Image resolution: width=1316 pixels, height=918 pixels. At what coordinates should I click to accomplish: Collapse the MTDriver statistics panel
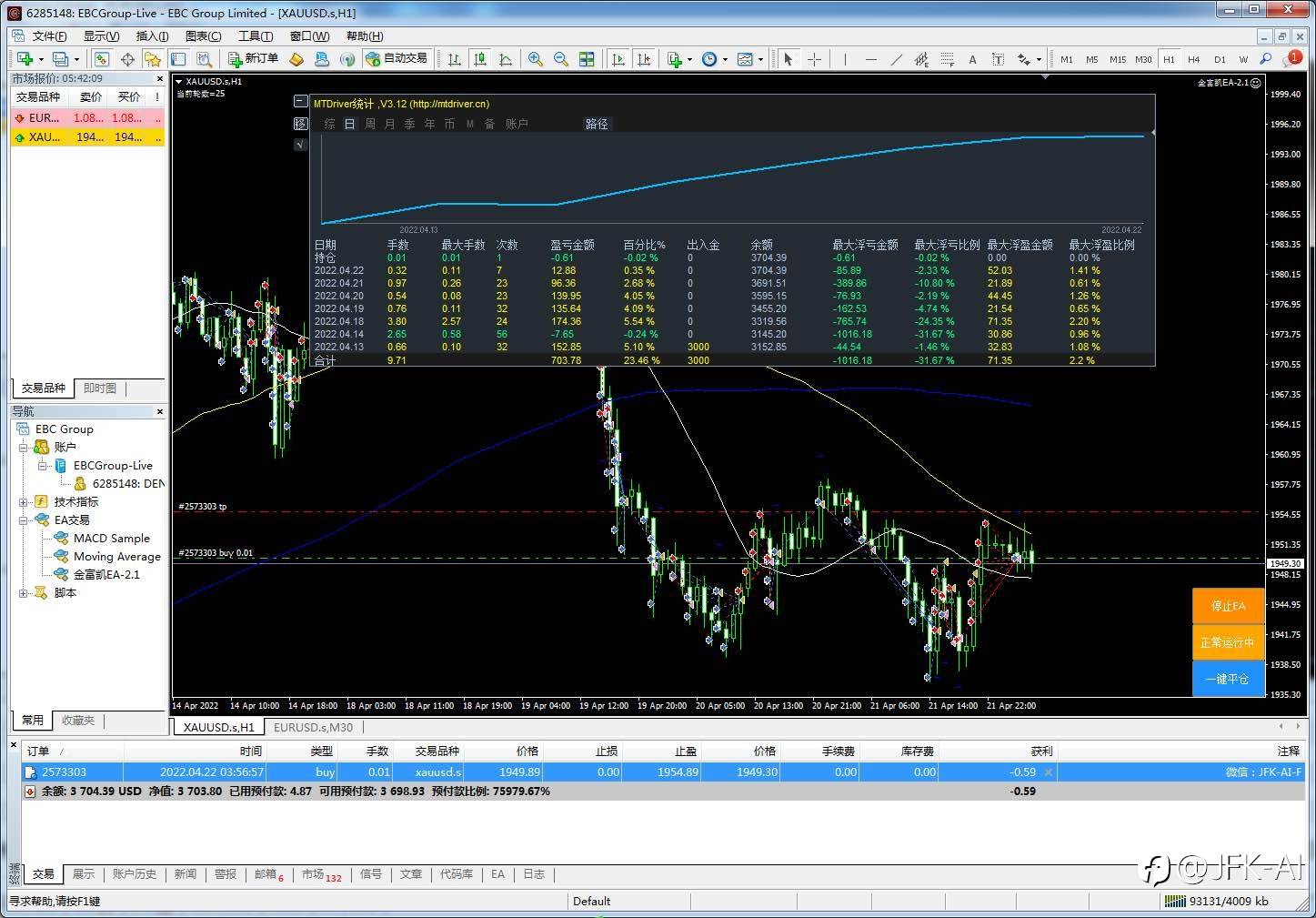[301, 102]
